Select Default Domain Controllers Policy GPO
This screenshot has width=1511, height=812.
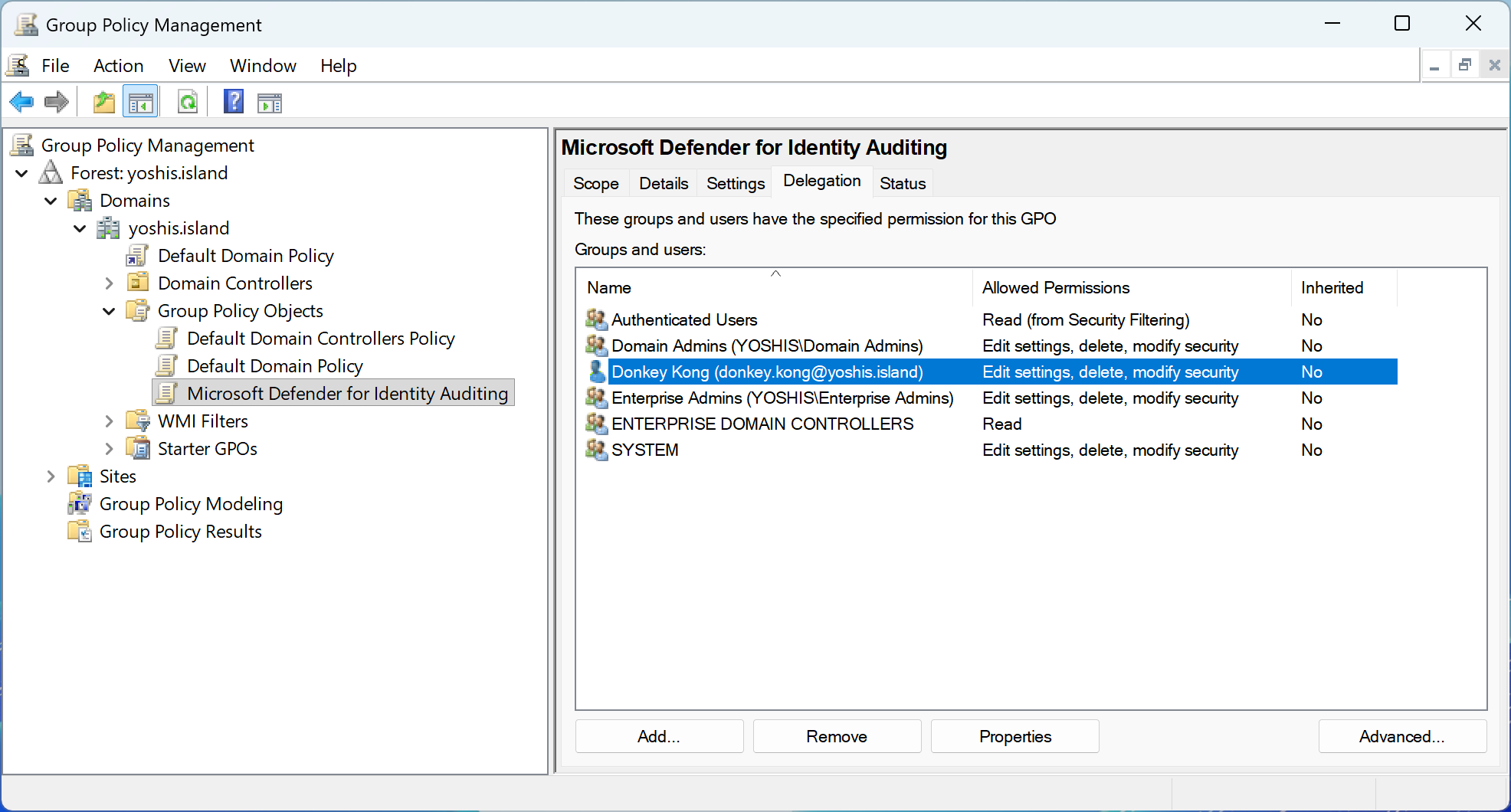pyautogui.click(x=320, y=339)
